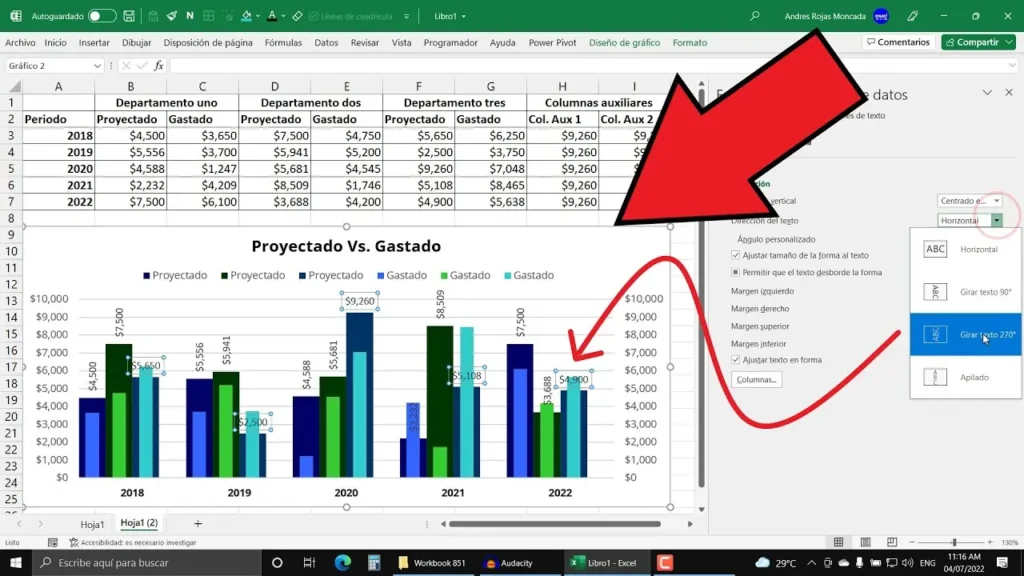Expand the Dirección del texto dropdown
The image size is (1024, 576).
point(996,220)
